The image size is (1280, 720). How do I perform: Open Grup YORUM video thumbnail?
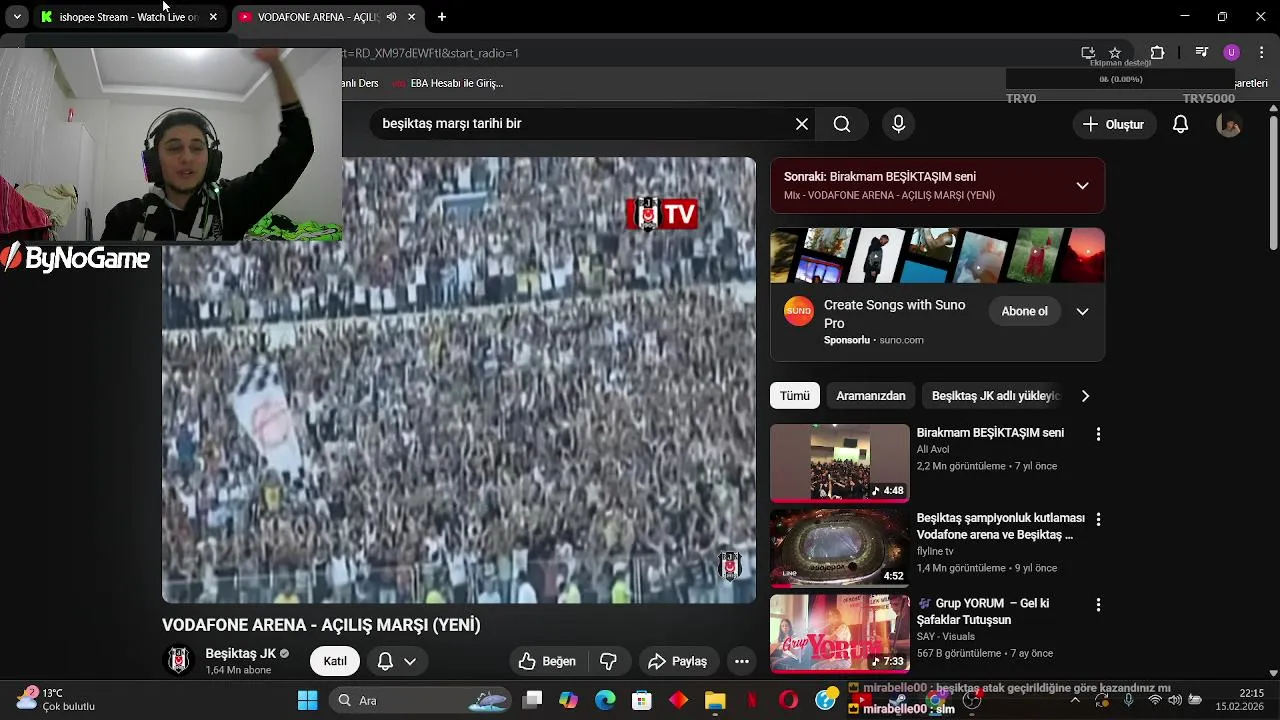840,634
